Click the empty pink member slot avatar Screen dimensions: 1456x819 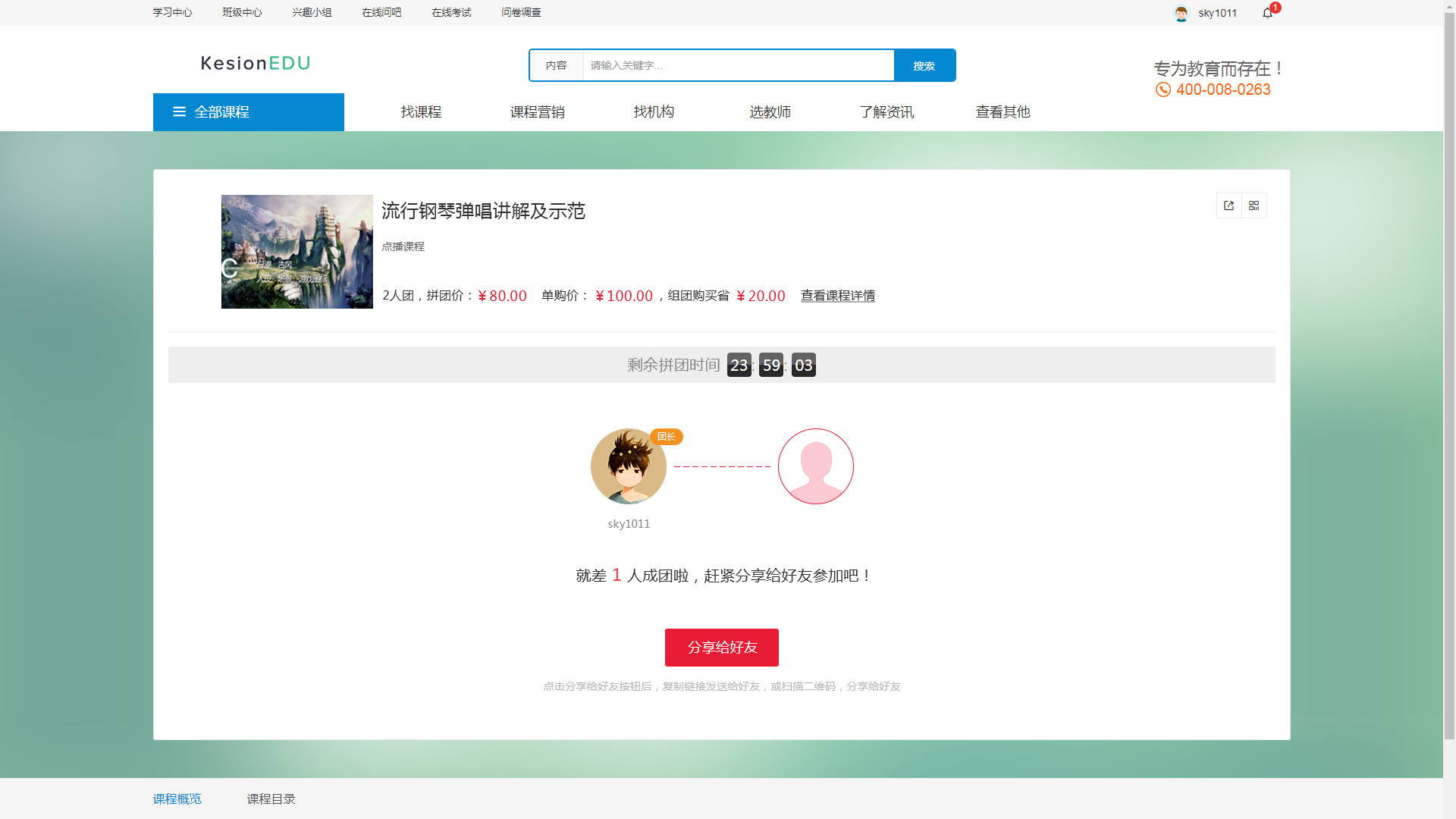click(815, 466)
